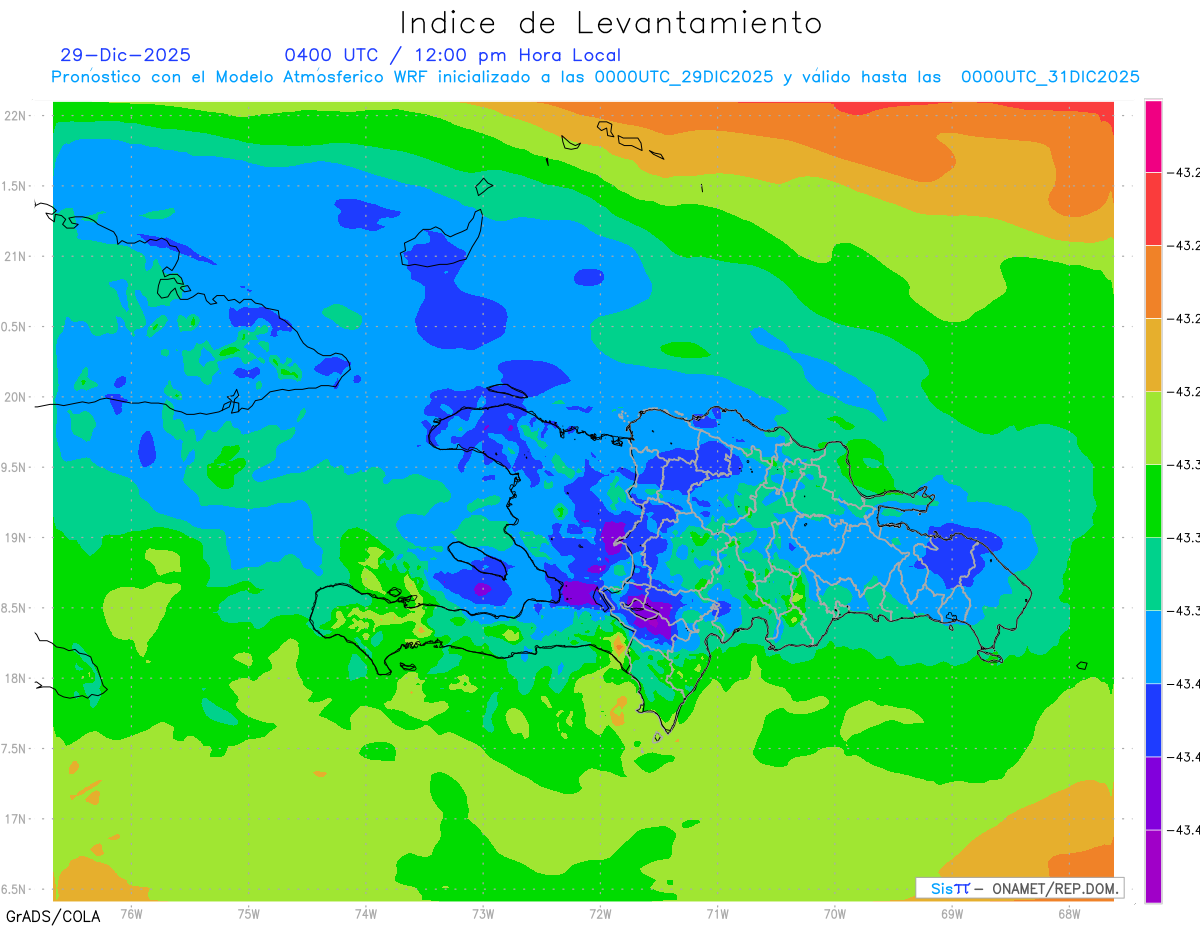Click the title Indice de Levantamiento
1200x927 pixels.
[x=611, y=23]
